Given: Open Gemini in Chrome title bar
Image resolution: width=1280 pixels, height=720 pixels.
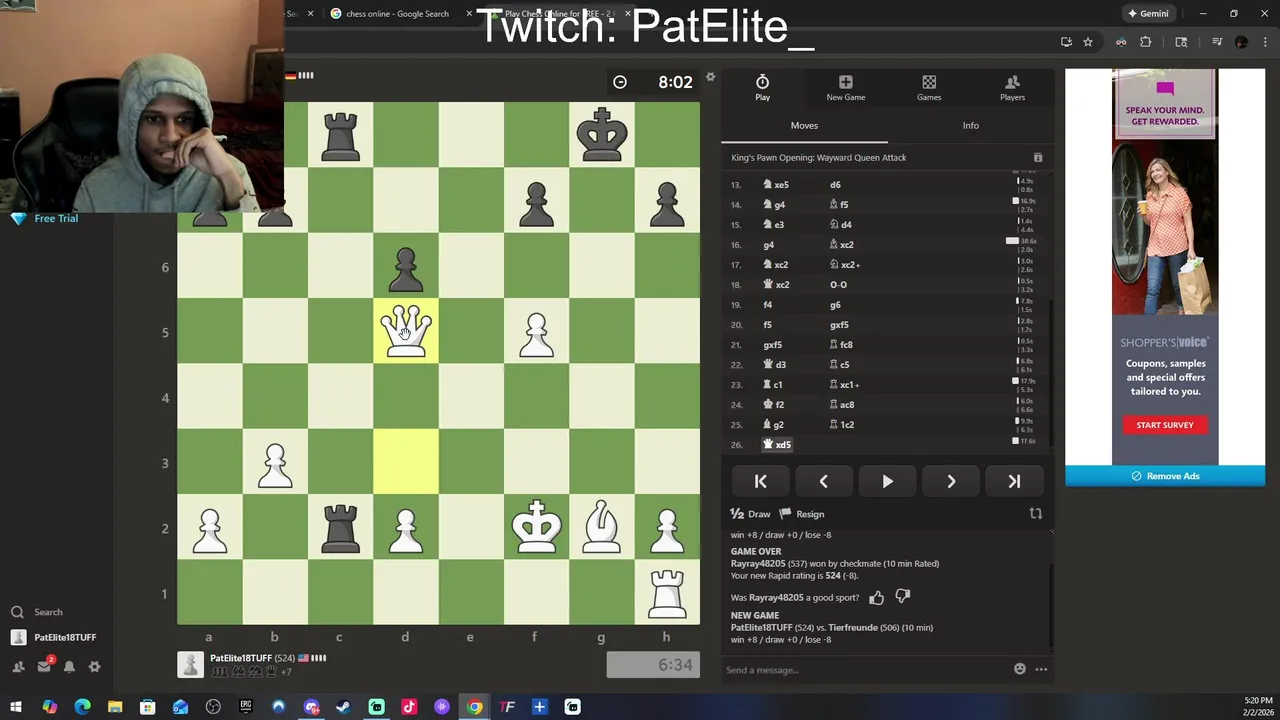Looking at the screenshot, I should [x=1146, y=14].
